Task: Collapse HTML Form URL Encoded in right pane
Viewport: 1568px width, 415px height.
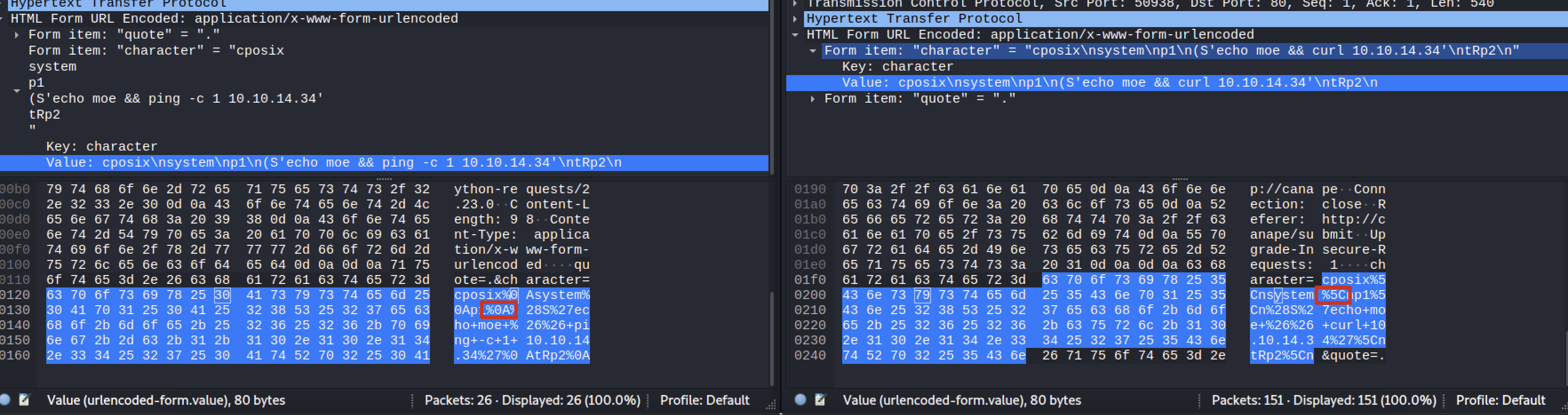Action: tap(796, 34)
